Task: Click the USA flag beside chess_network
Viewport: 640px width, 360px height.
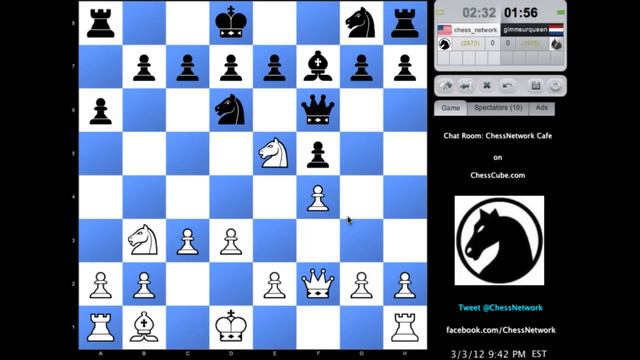Action: point(444,30)
